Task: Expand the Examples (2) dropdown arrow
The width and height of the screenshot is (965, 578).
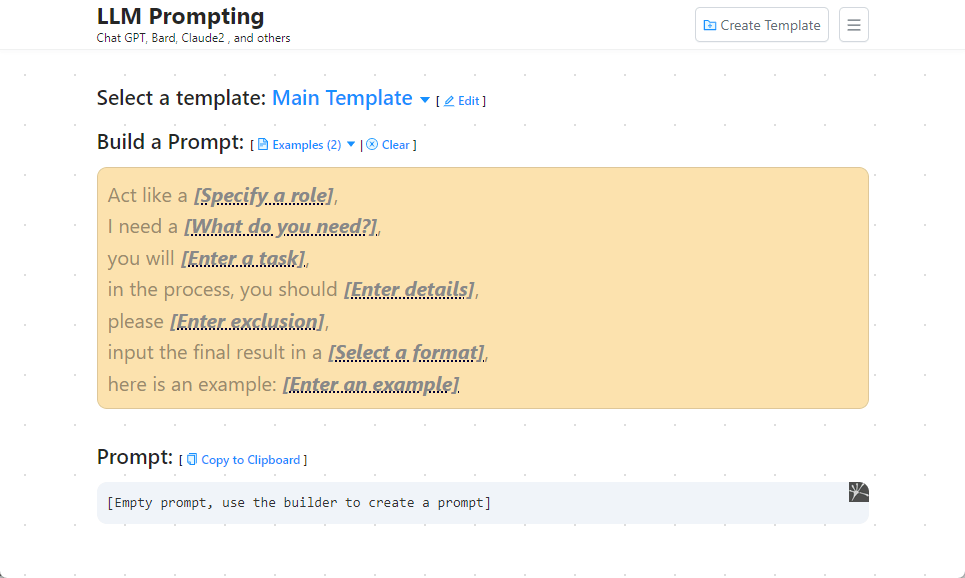Action: point(351,145)
